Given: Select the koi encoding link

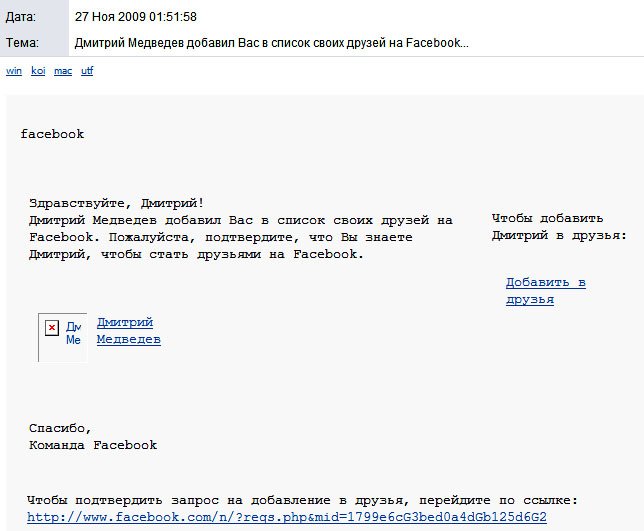Looking at the screenshot, I should 38,71.
